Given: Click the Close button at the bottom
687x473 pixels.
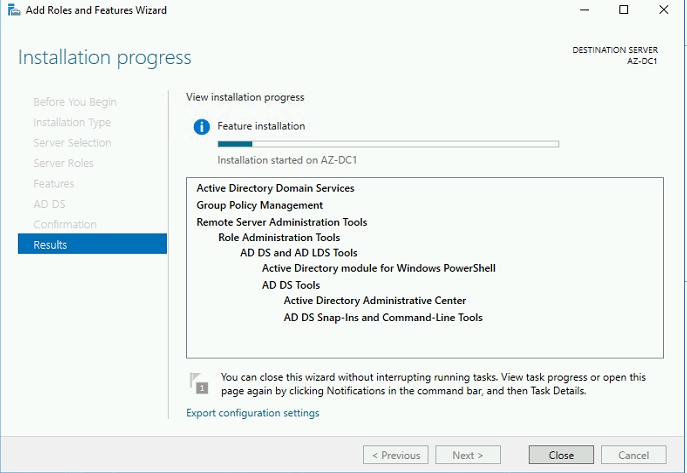Looking at the screenshot, I should coord(561,455).
